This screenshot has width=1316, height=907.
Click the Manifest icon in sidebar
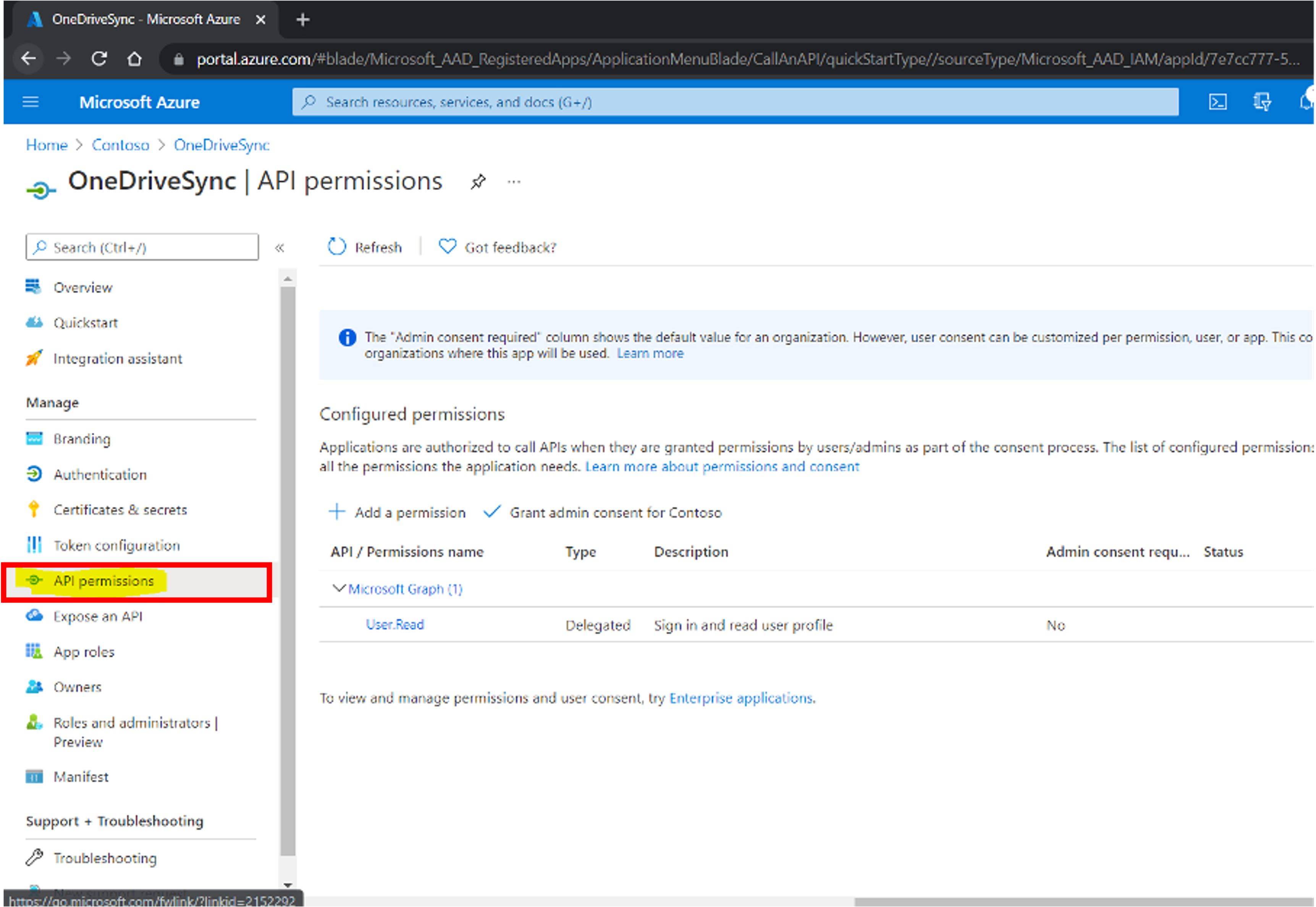tap(34, 776)
